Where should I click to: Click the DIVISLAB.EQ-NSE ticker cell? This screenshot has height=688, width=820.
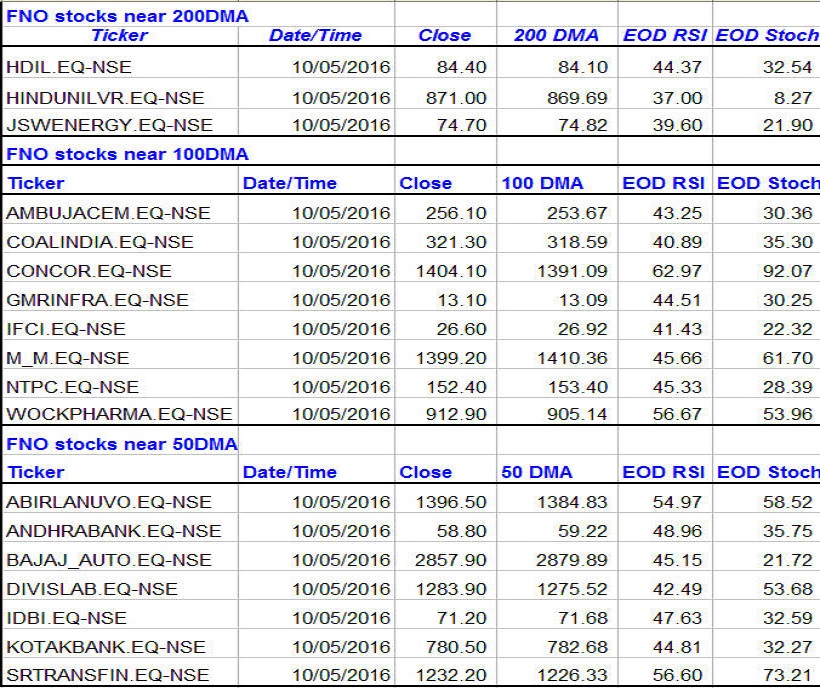click(92, 589)
